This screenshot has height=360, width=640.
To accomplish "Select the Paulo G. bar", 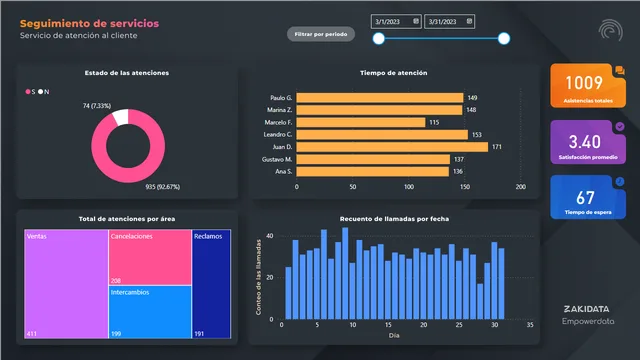I will click(380, 98).
